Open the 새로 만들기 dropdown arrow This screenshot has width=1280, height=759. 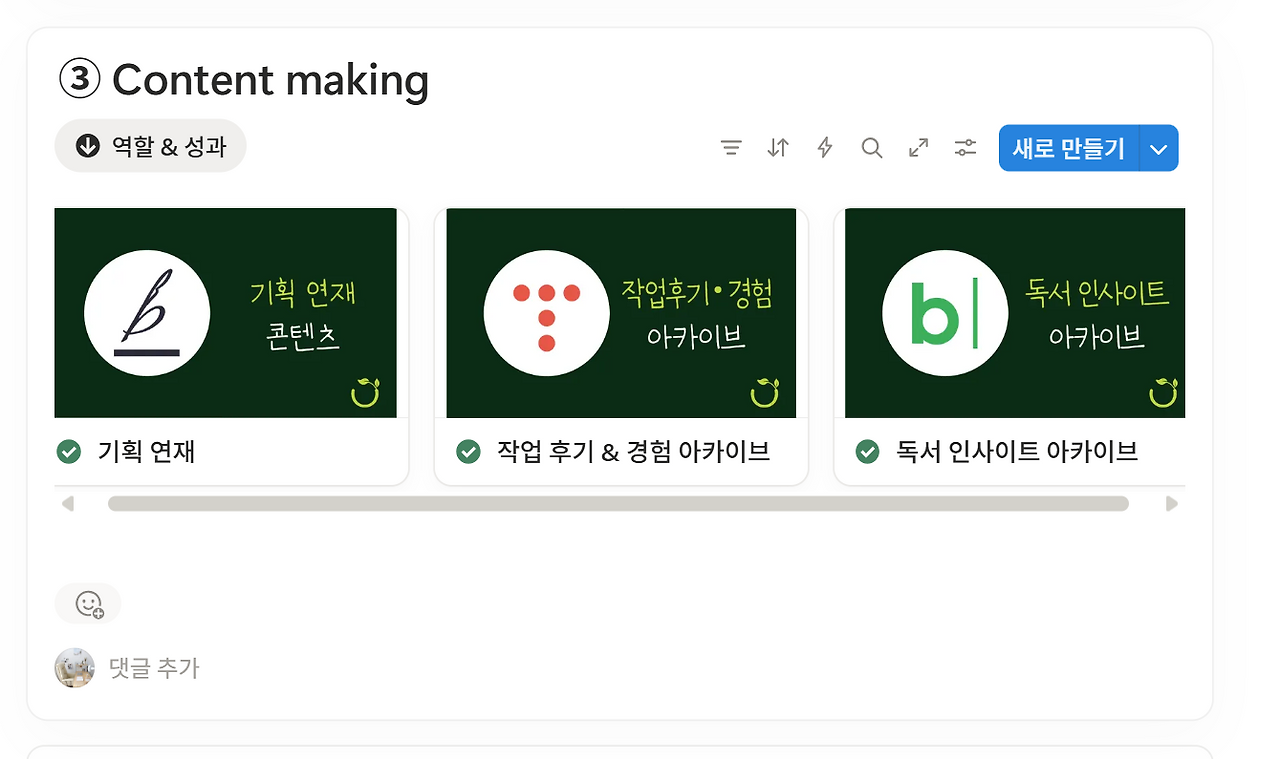point(1158,147)
